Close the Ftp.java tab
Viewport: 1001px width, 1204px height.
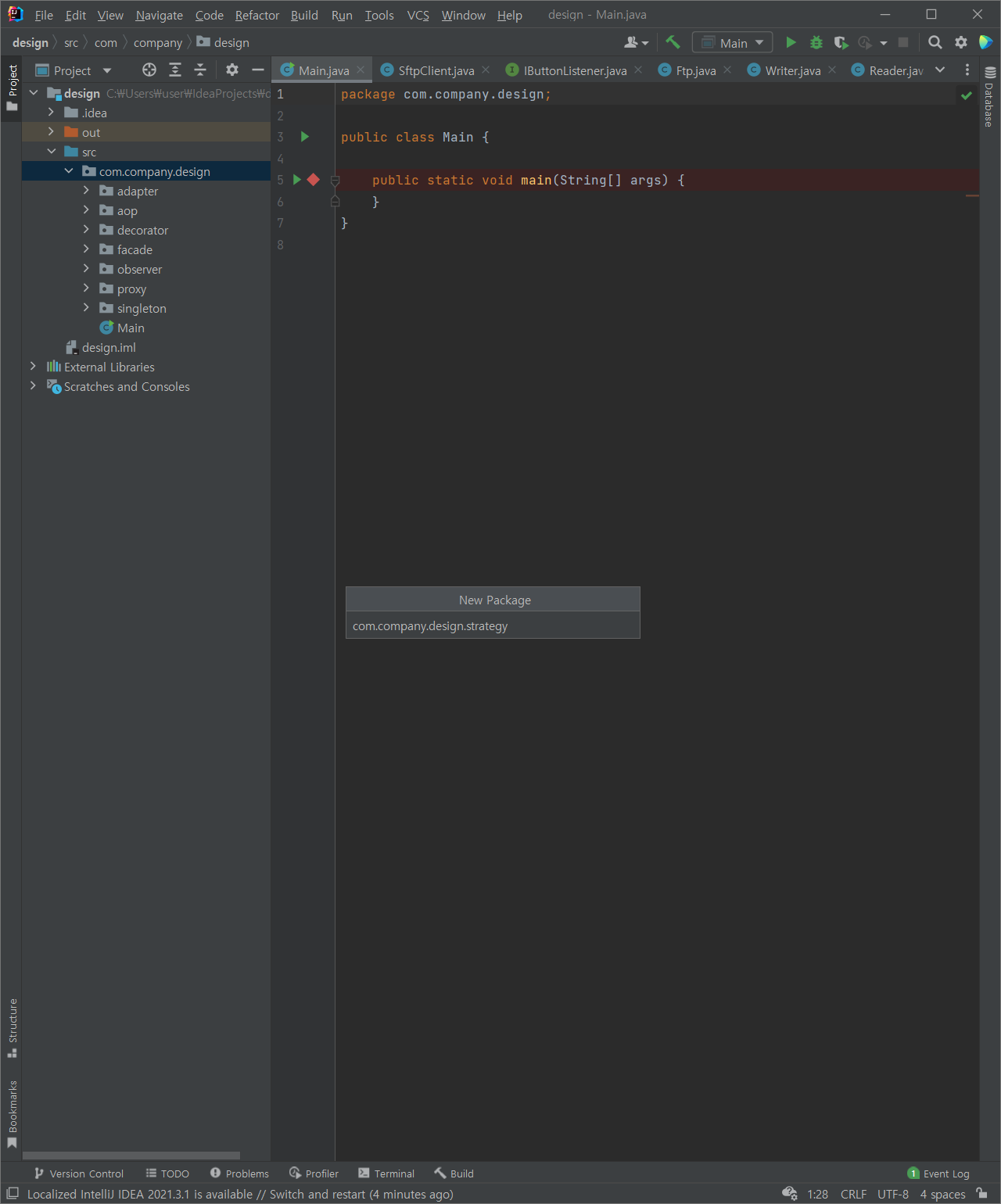point(727,70)
